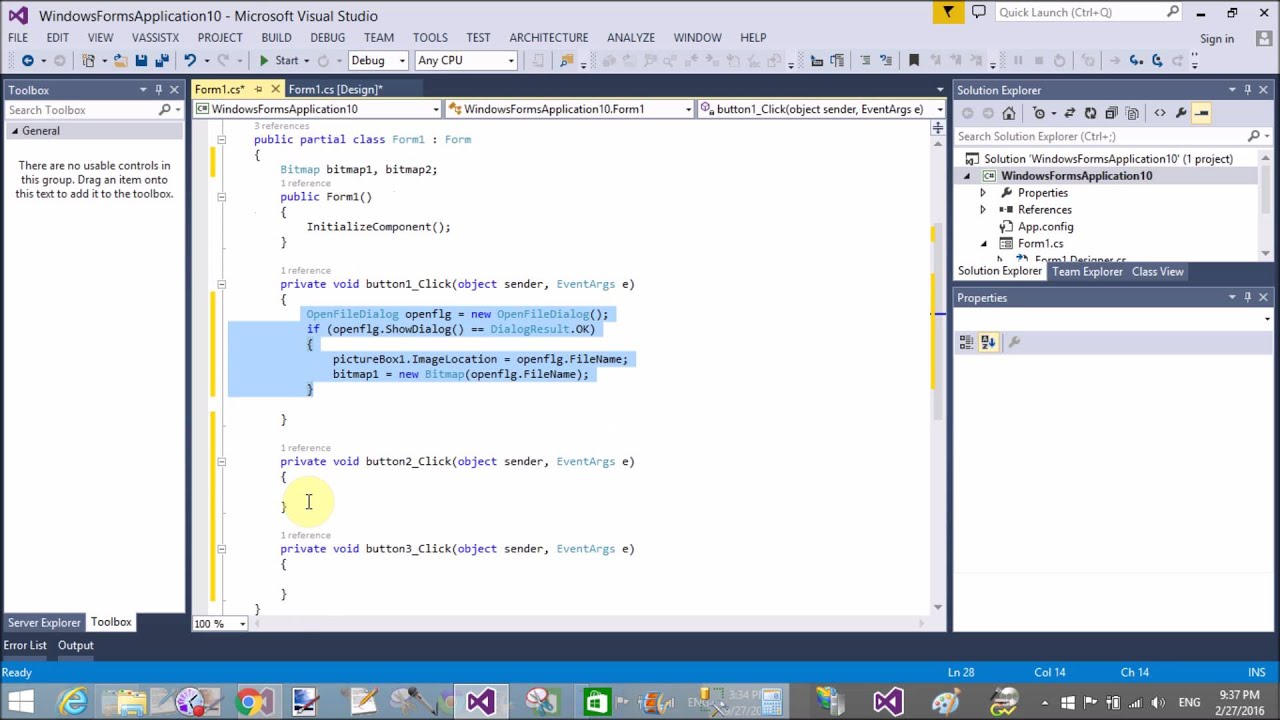Open the Output tab
Viewport: 1280px width, 720px height.
coord(75,645)
